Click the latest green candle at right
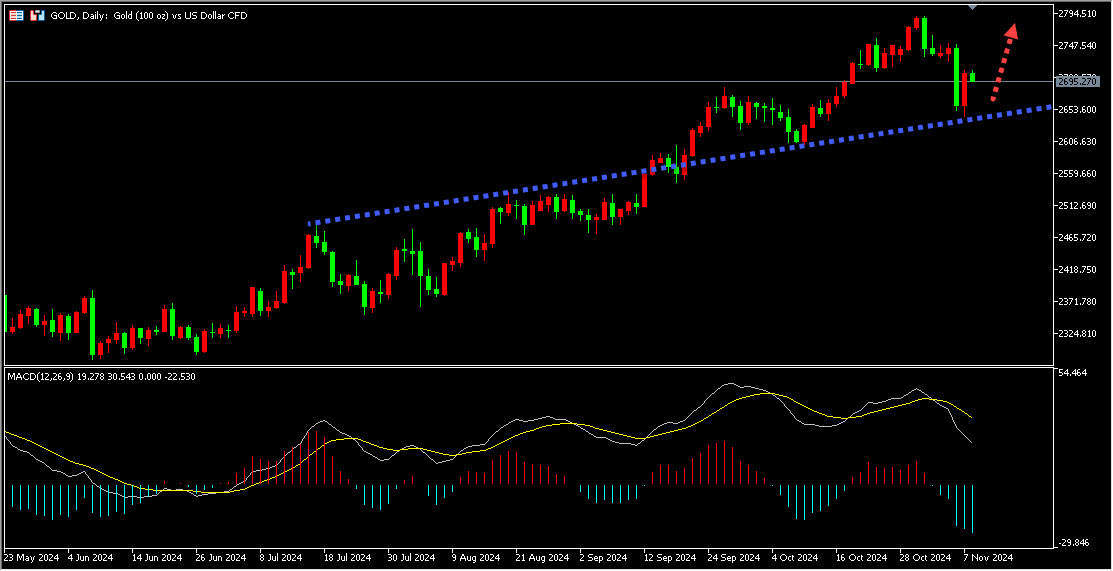Image resolution: width=1113 pixels, height=571 pixels. click(x=972, y=76)
